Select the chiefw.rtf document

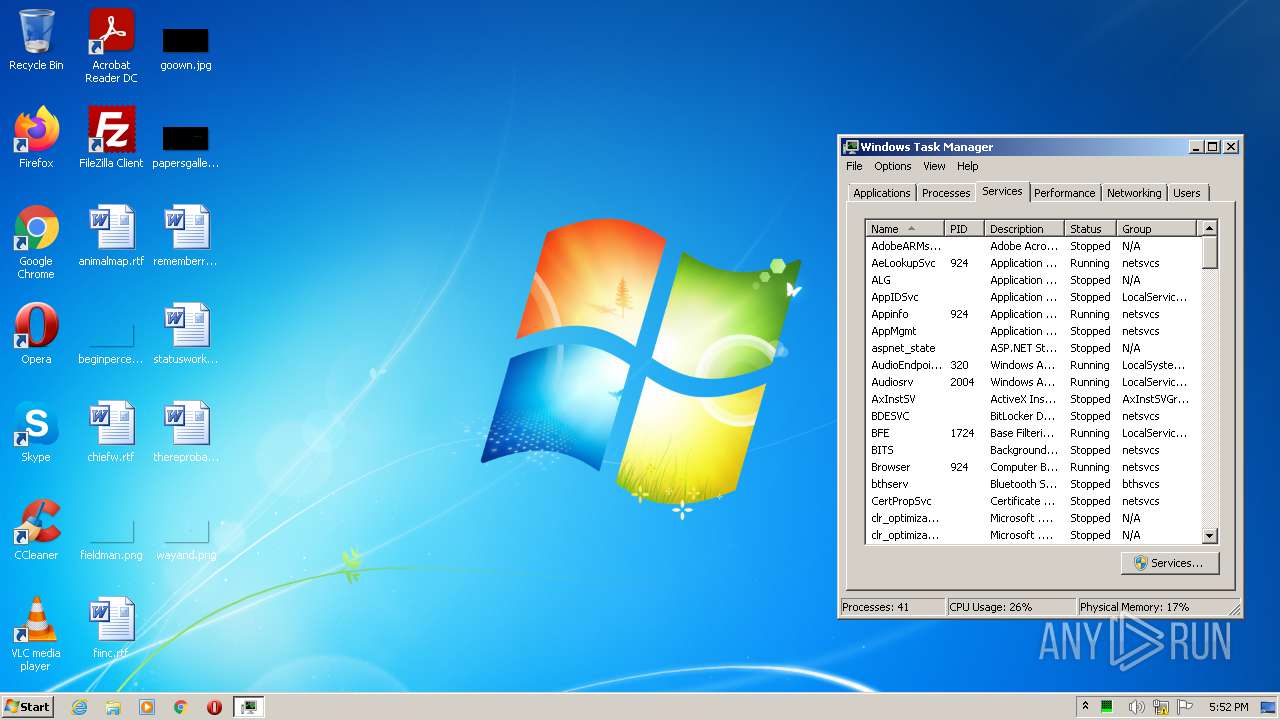(x=111, y=432)
